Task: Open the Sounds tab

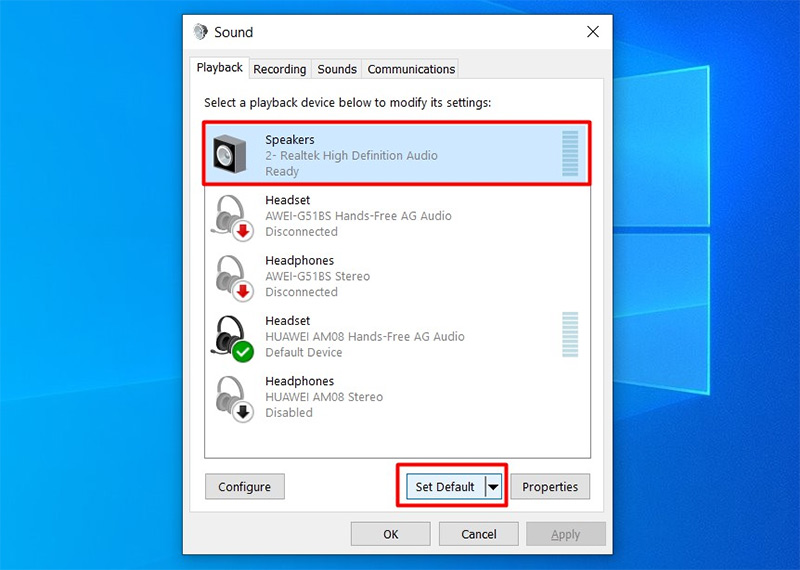Action: (x=337, y=69)
